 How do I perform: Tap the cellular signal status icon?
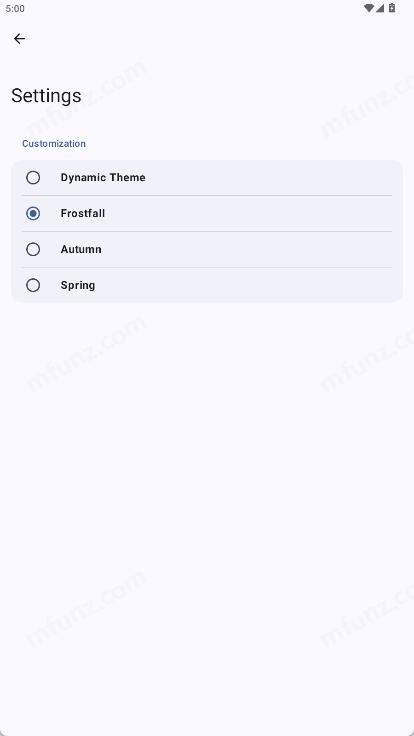tap(380, 8)
